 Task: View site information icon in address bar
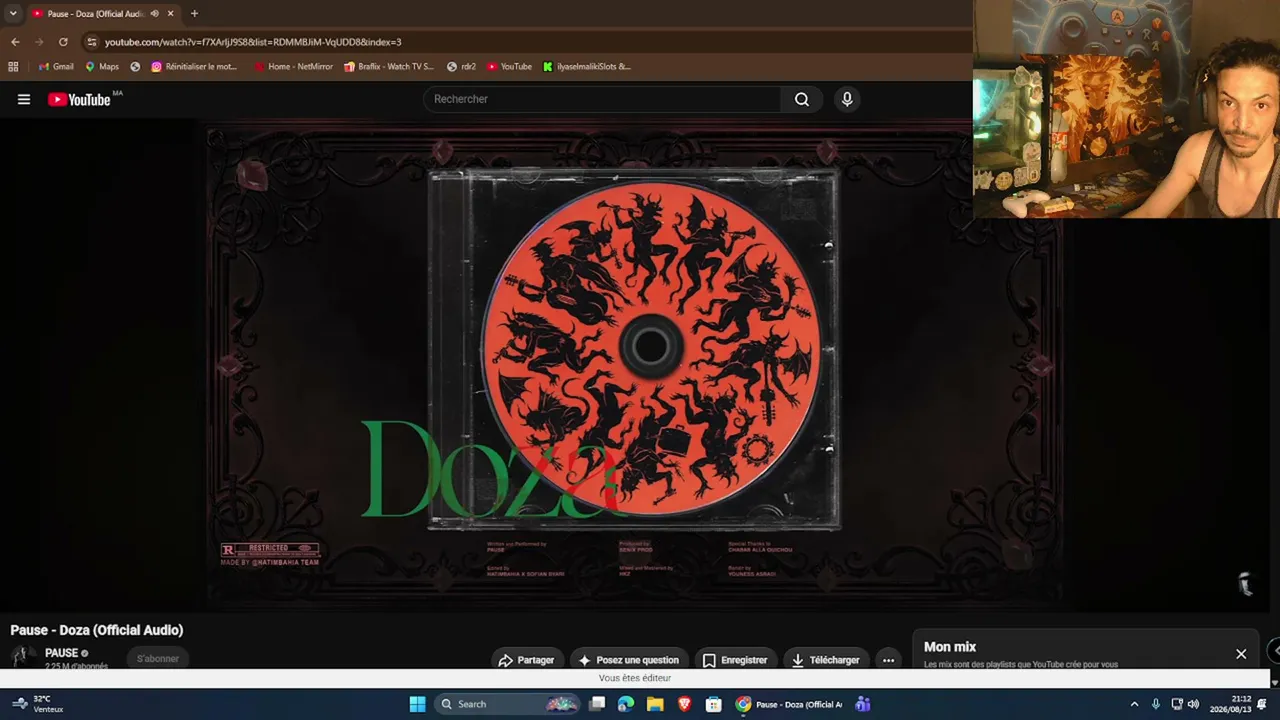pos(92,42)
